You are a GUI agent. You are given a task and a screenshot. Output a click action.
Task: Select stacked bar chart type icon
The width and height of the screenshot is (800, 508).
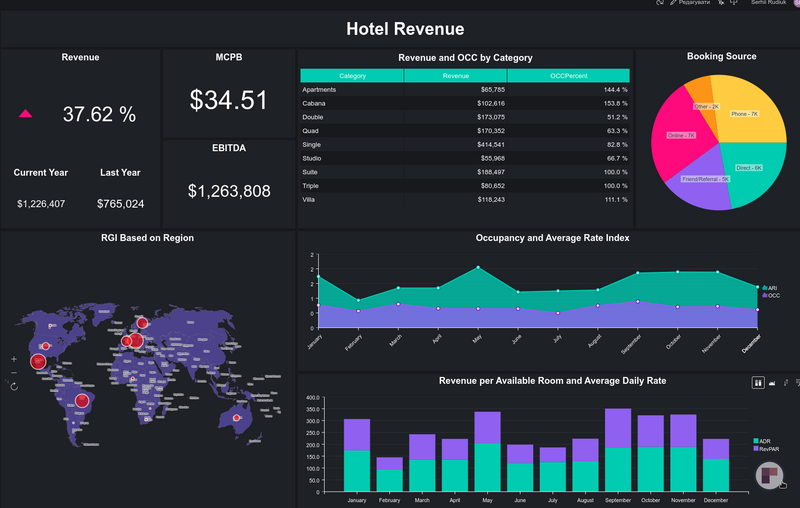coord(758,382)
